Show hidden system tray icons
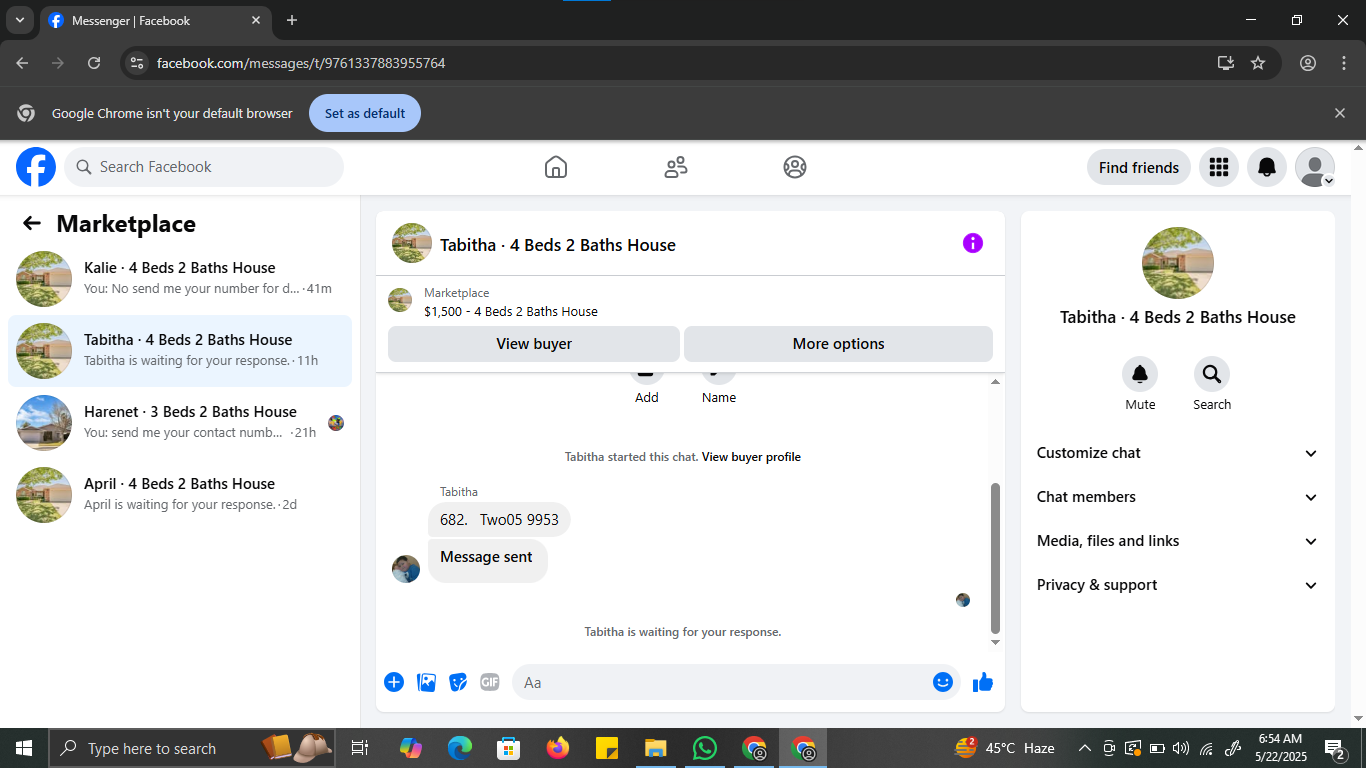 click(1084, 748)
